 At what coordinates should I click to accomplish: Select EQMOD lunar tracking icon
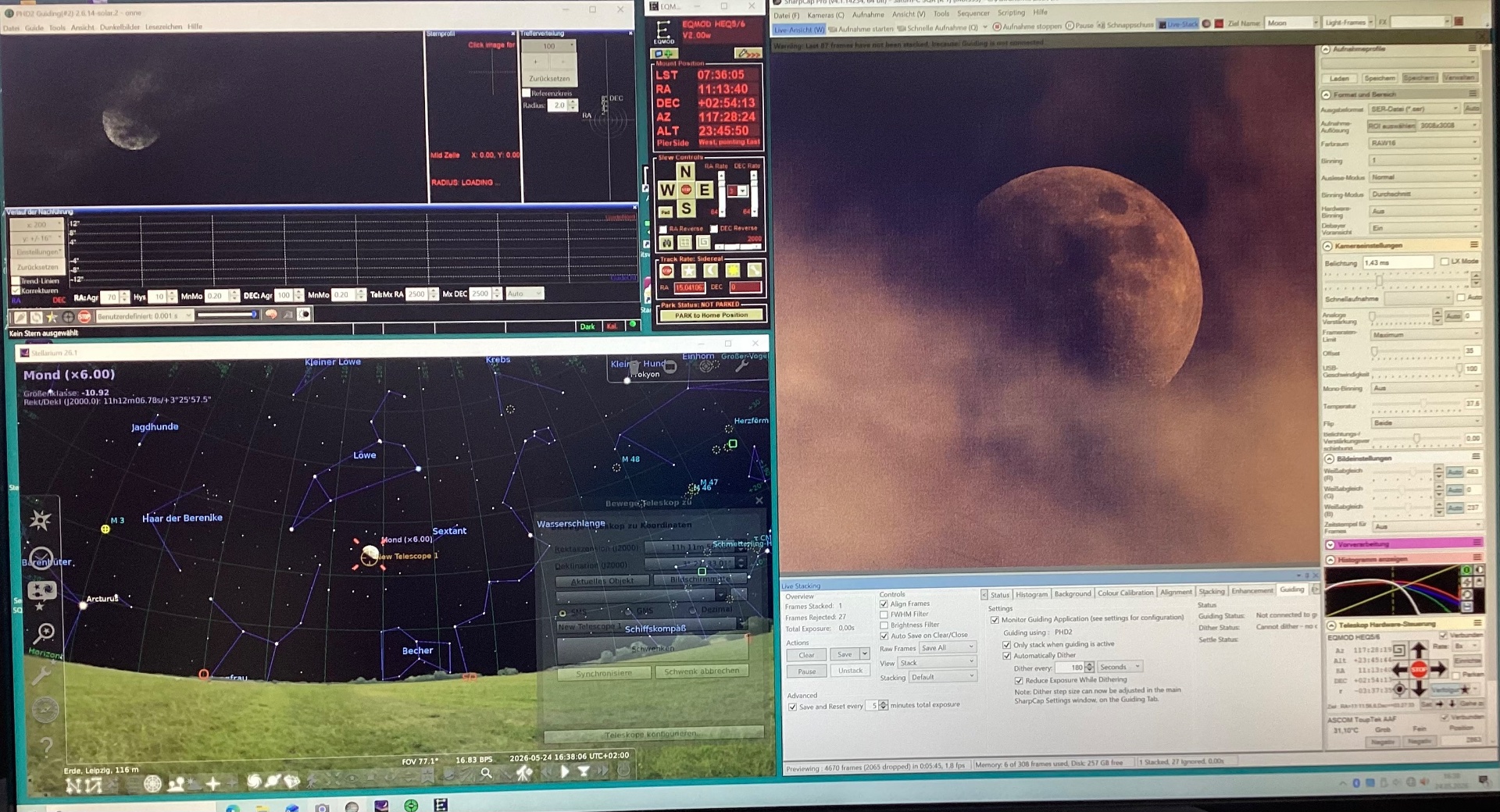click(710, 271)
